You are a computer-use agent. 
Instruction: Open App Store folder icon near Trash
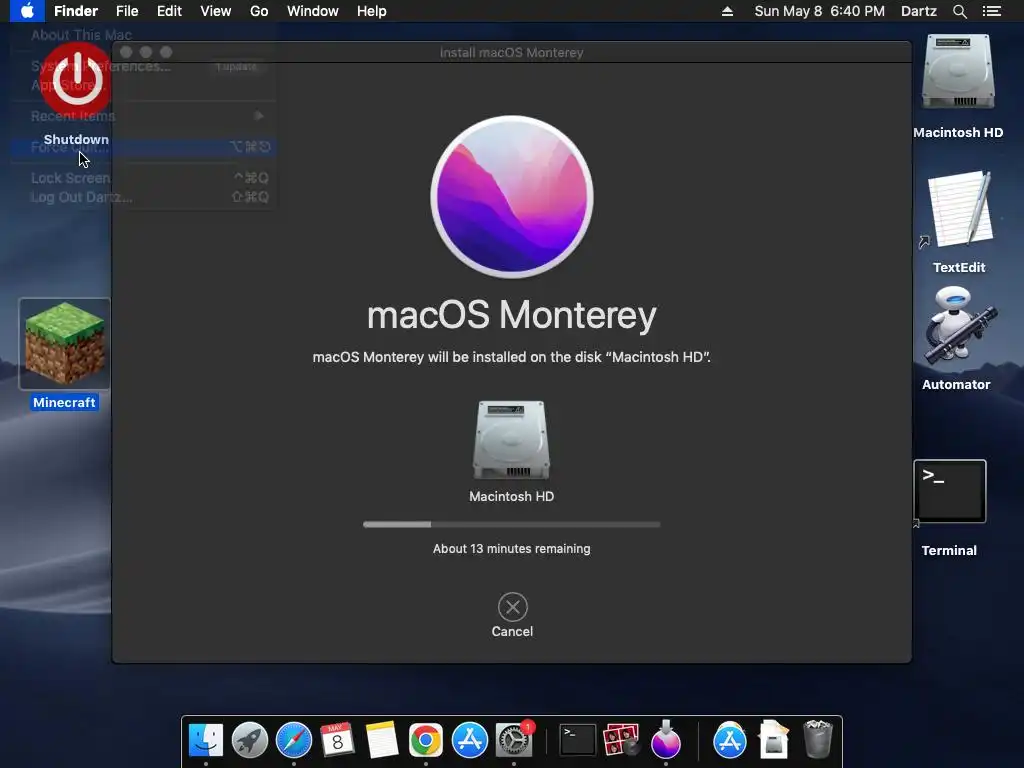point(729,741)
